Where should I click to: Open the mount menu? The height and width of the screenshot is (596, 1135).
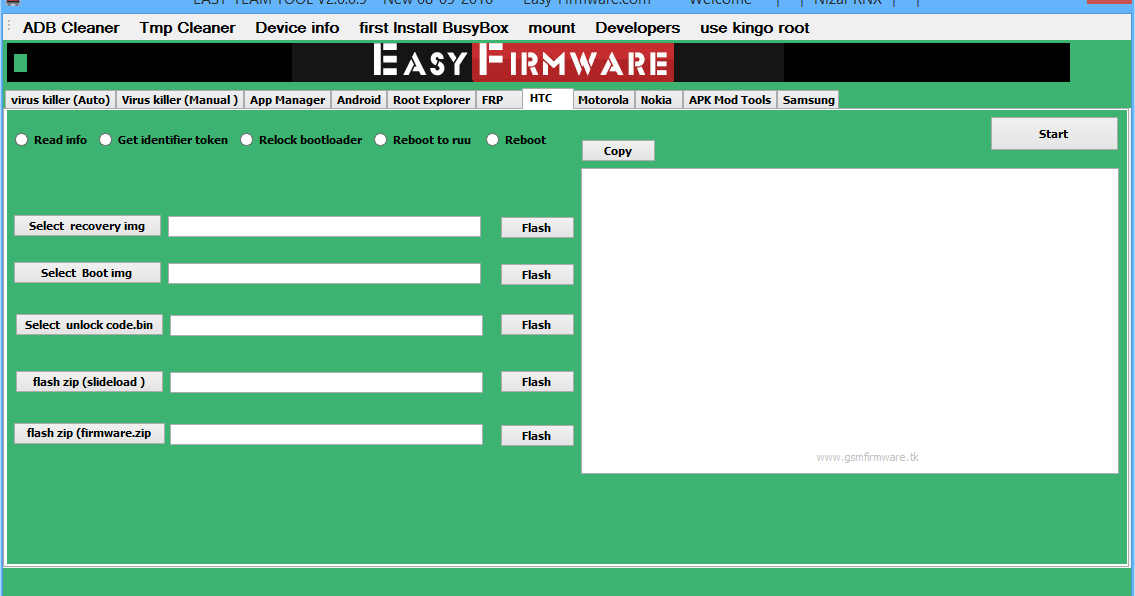click(x=552, y=28)
